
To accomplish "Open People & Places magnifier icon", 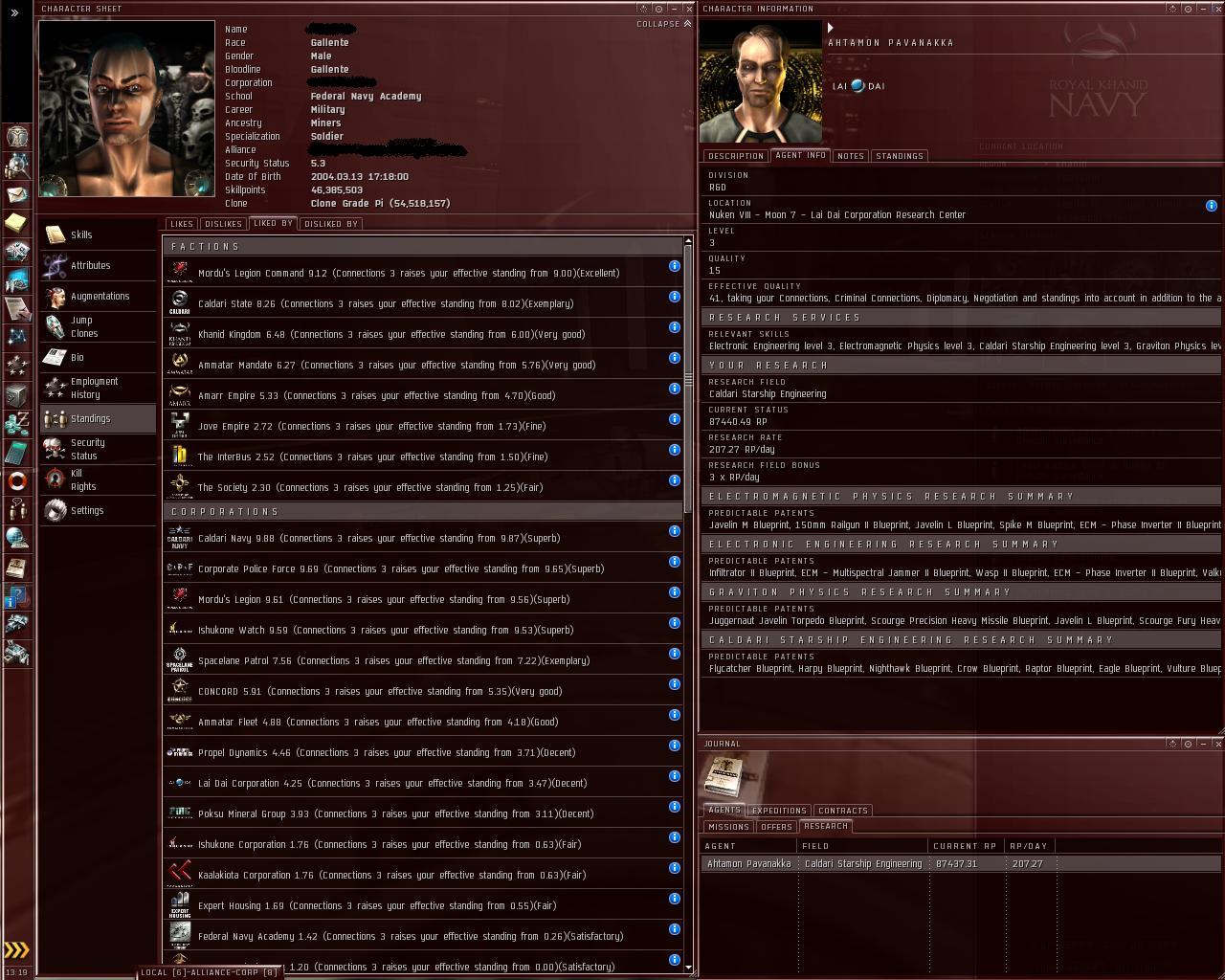I will [x=17, y=166].
